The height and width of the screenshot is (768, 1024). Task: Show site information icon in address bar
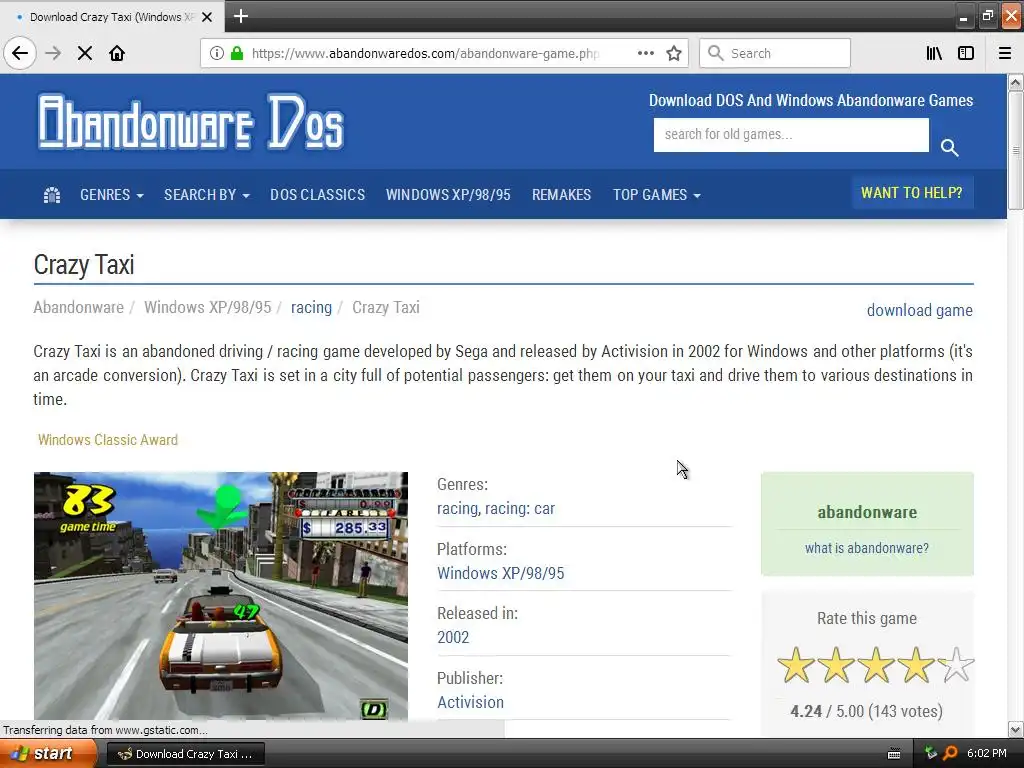coord(217,53)
